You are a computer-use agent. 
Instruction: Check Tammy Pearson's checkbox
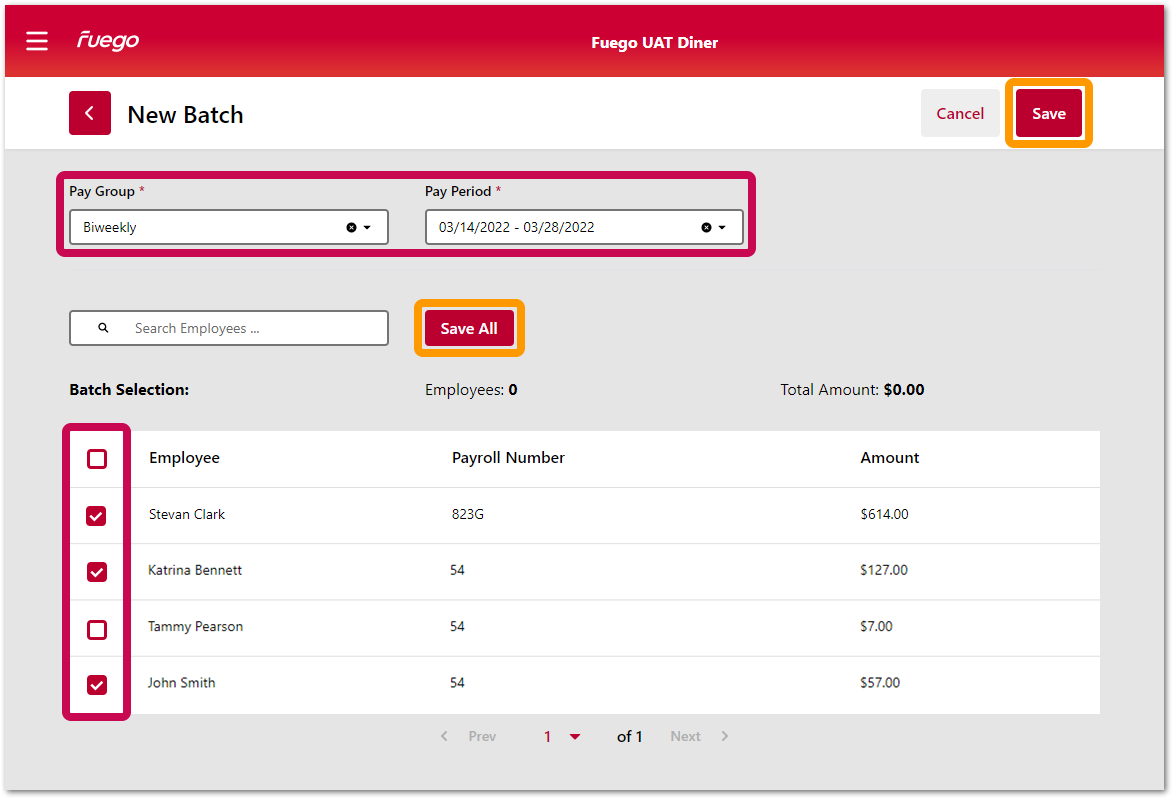coord(97,629)
